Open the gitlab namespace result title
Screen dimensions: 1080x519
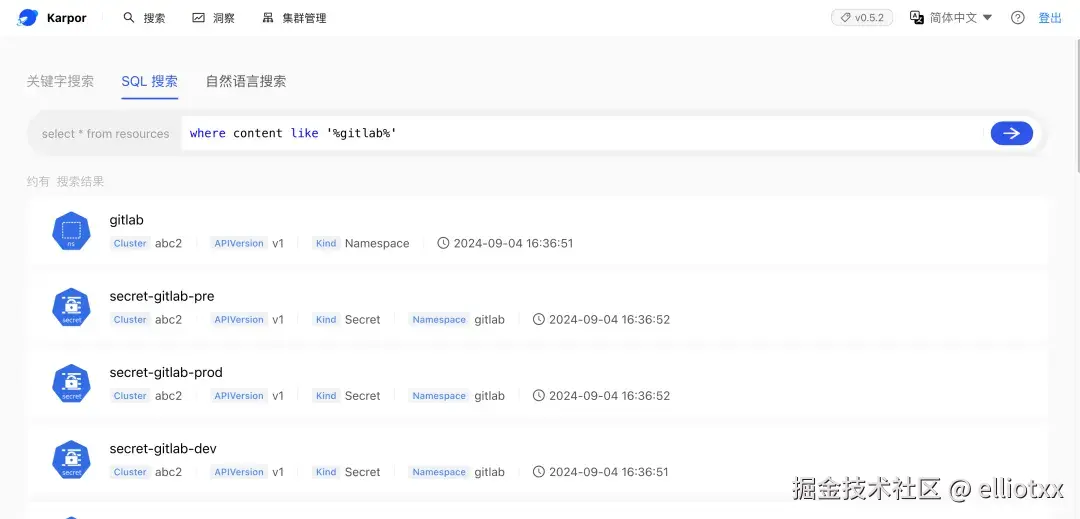[127, 220]
